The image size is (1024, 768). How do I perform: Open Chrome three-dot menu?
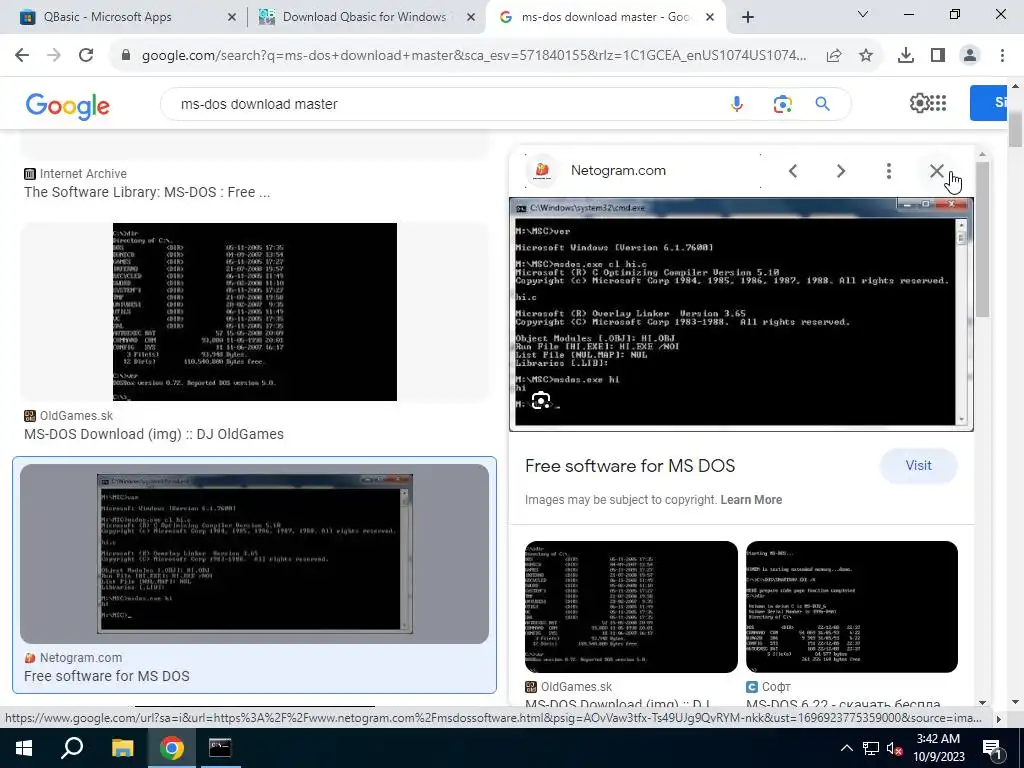point(1002,56)
